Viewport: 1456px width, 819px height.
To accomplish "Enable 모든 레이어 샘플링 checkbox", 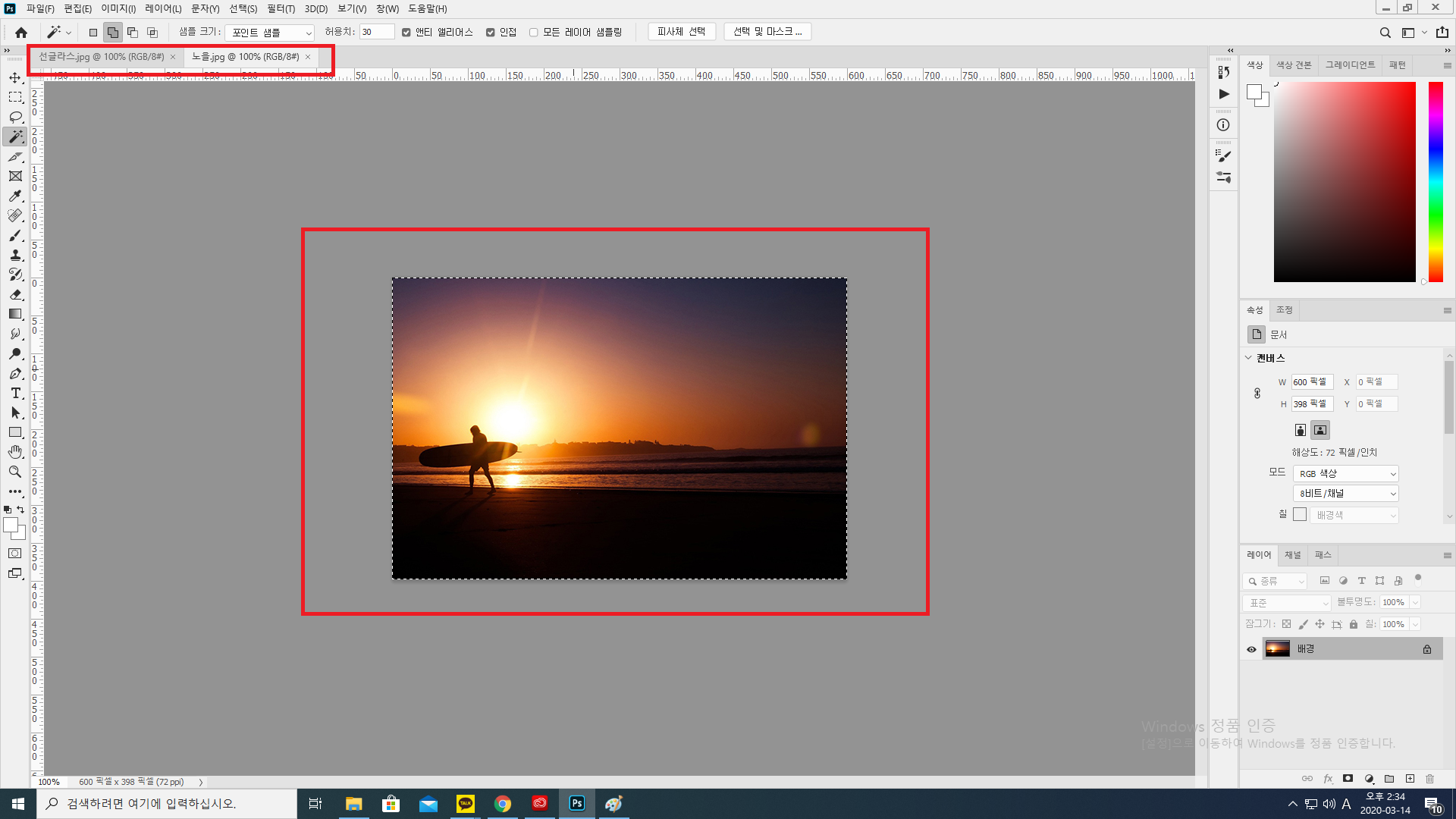I will coord(534,33).
